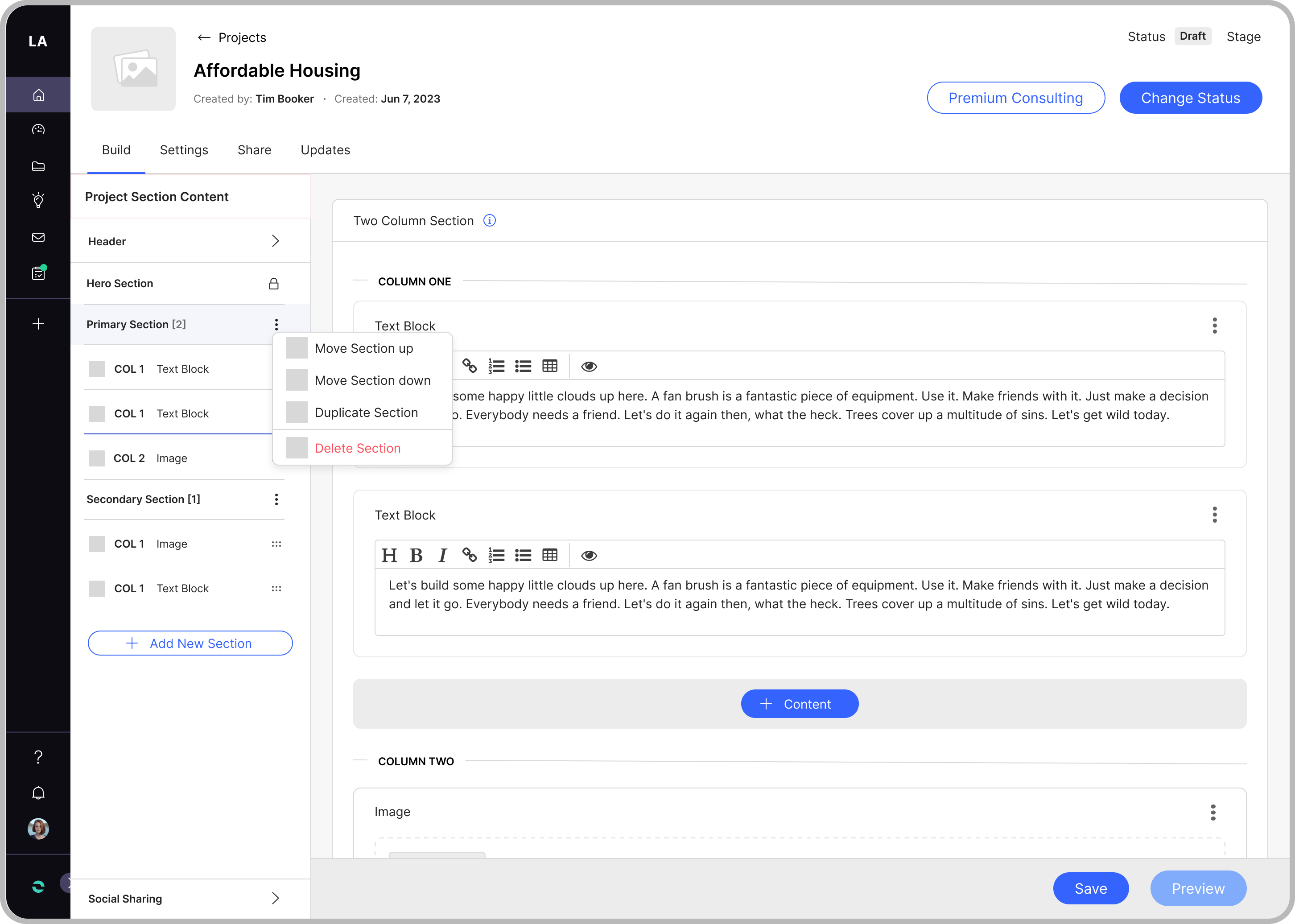Insert table in the first Text Block toolbar
The height and width of the screenshot is (924, 1295).
point(550,366)
